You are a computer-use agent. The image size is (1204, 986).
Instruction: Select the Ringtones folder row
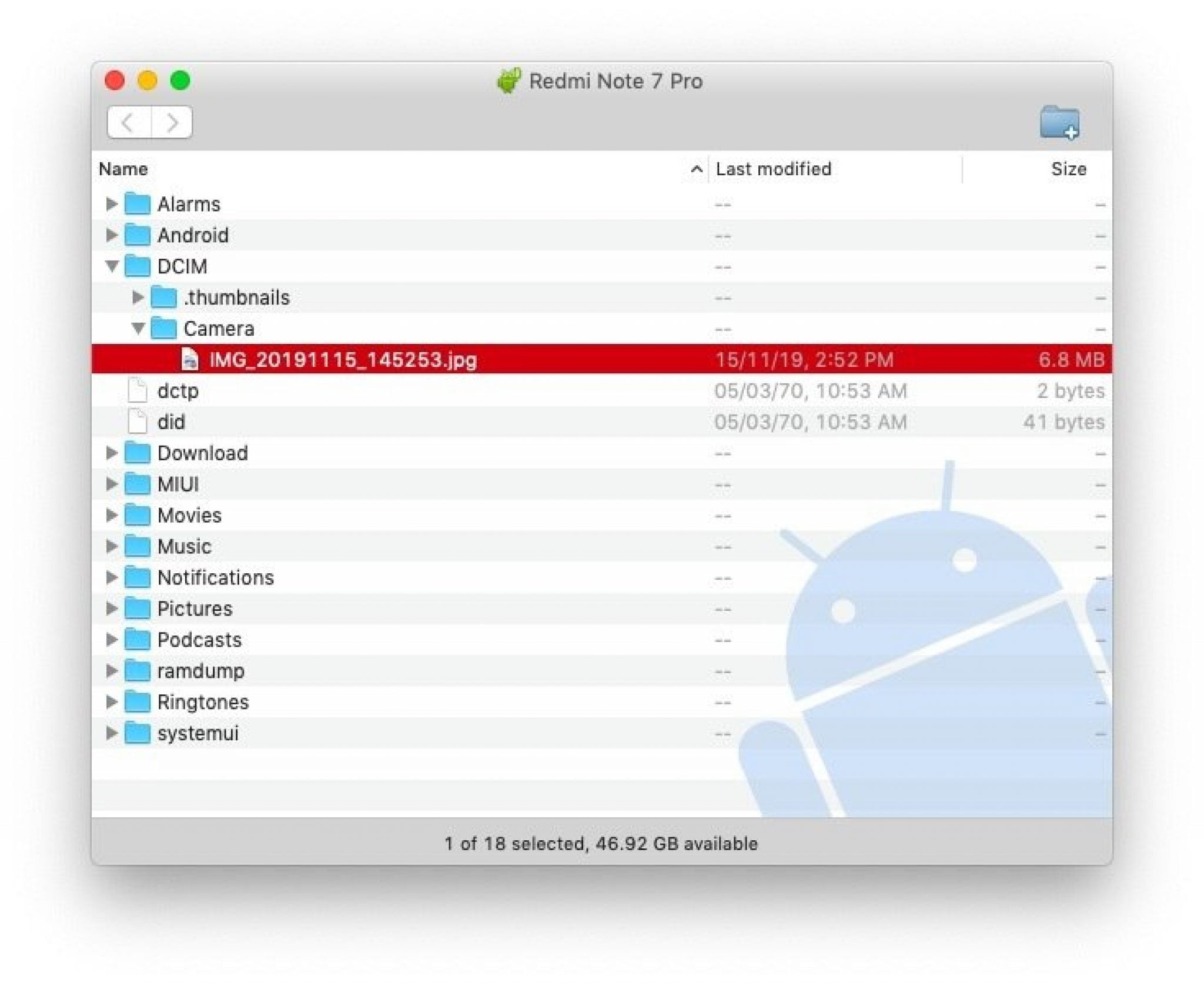[203, 702]
